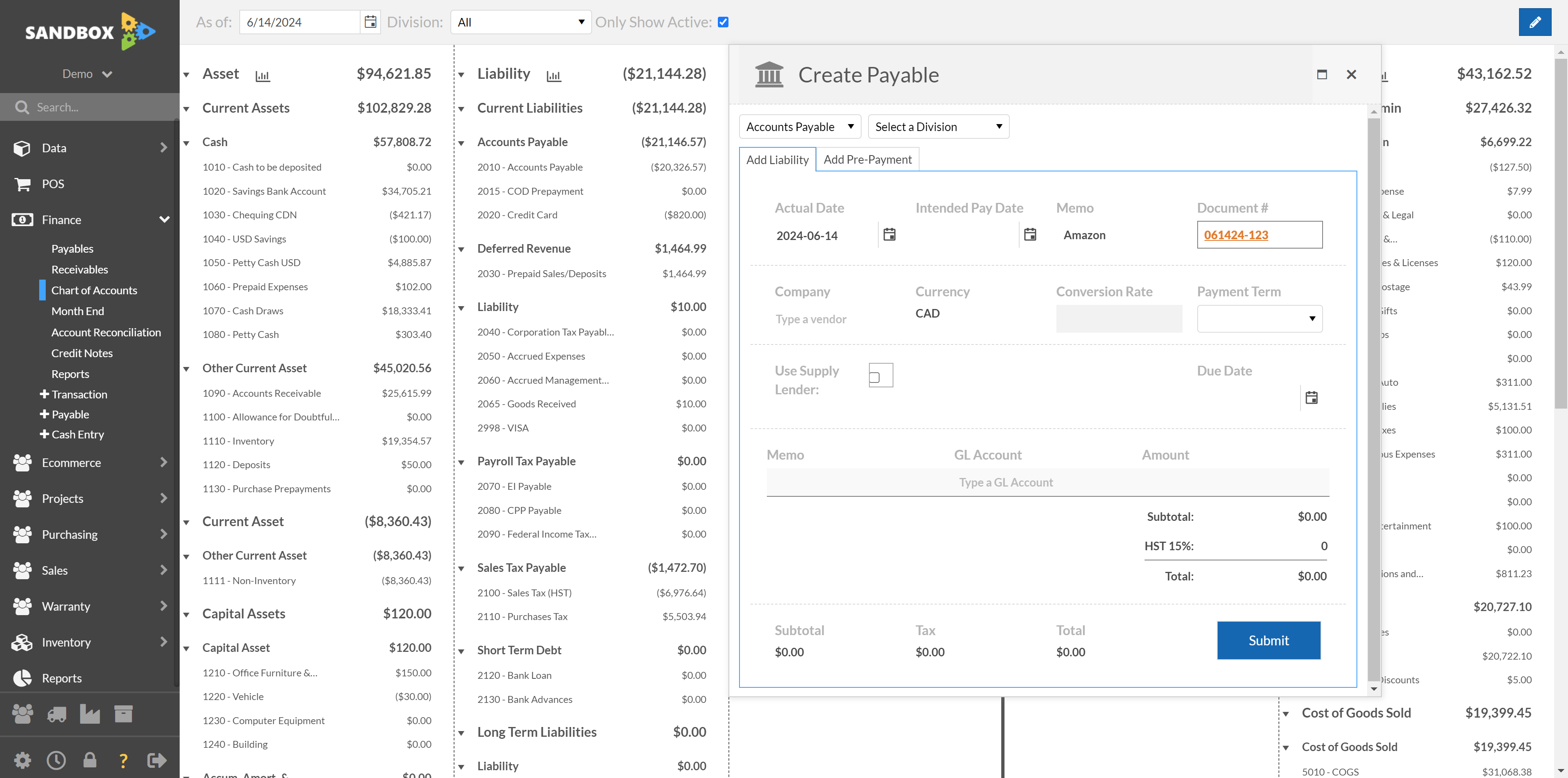
Task: Expand the Demo account chevron
Action: [x=107, y=74]
